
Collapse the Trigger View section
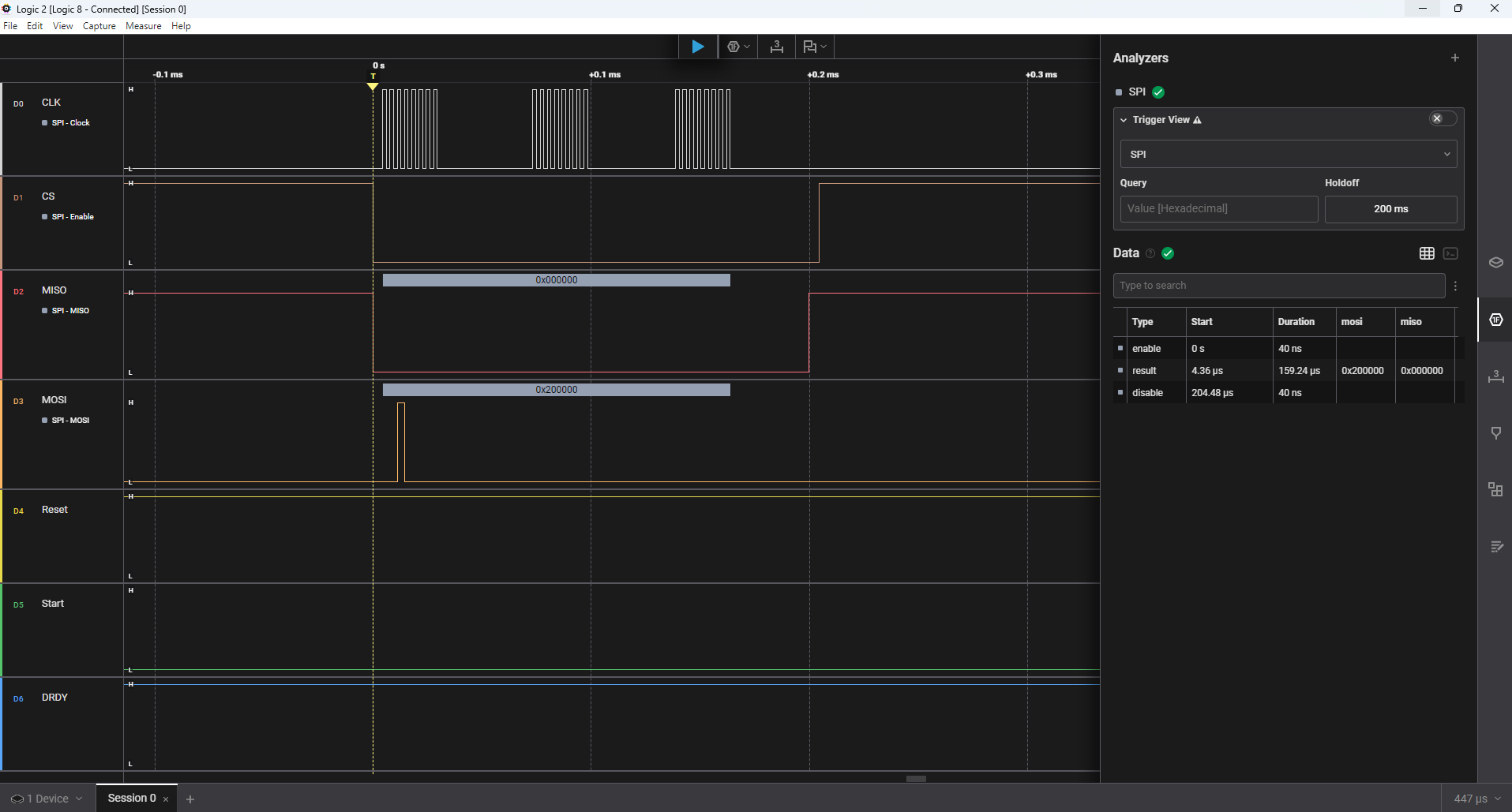tap(1124, 120)
